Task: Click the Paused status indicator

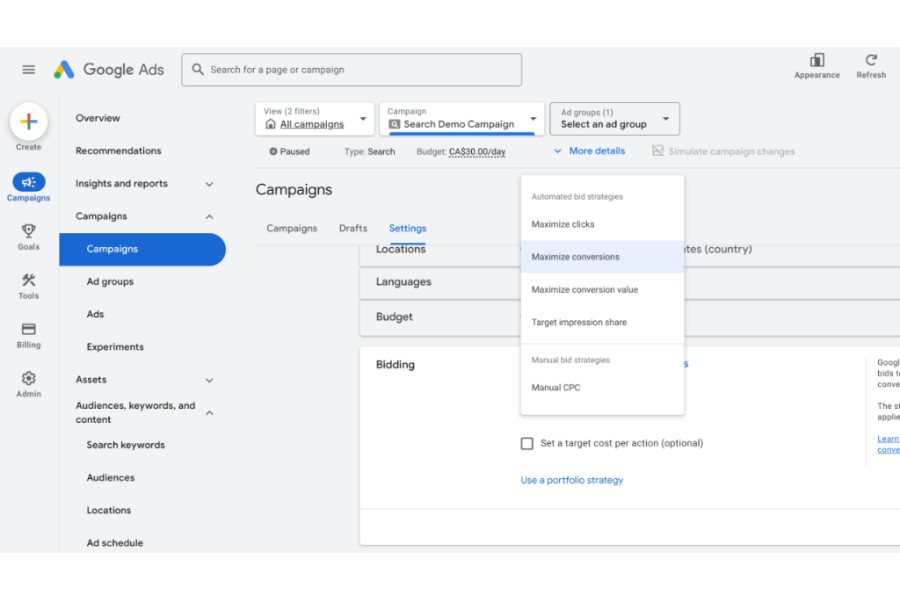Action: point(289,152)
